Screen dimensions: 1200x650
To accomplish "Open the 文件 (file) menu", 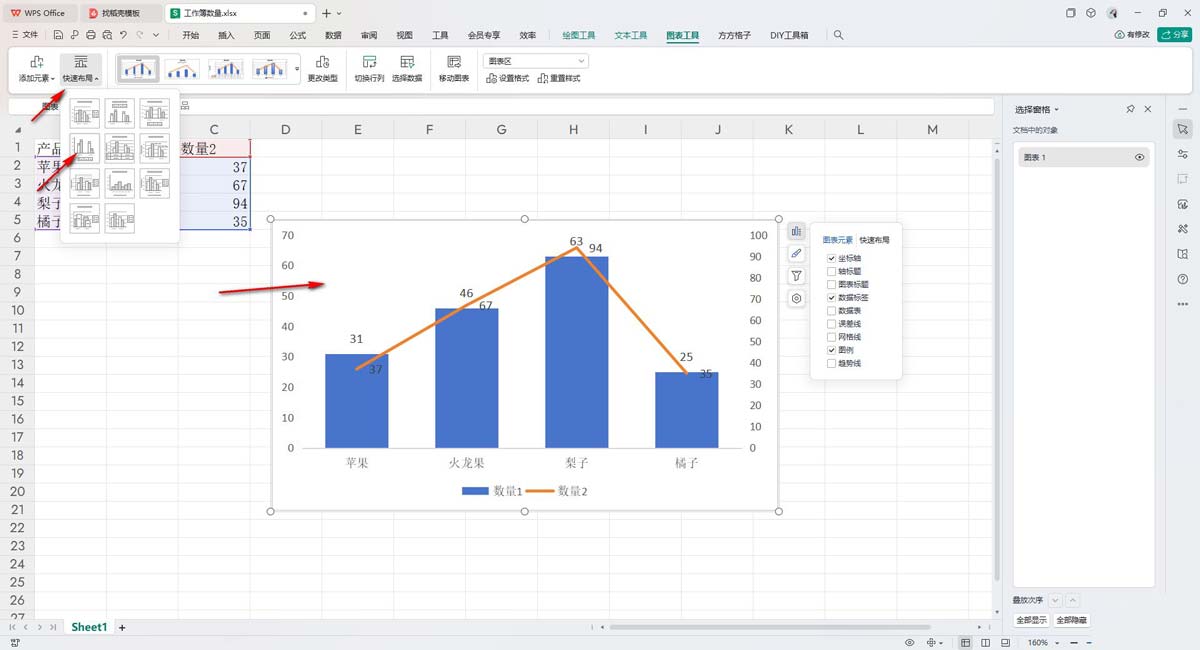I will click(x=24, y=35).
